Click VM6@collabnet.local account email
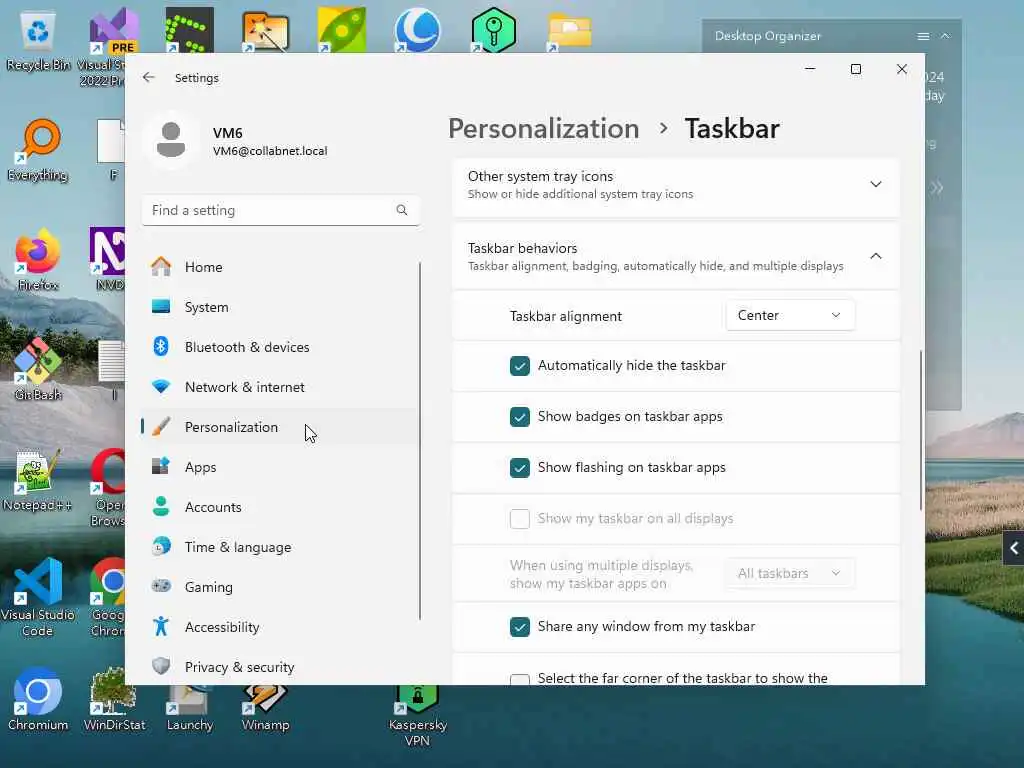Image resolution: width=1024 pixels, height=768 pixels. pyautogui.click(x=270, y=151)
